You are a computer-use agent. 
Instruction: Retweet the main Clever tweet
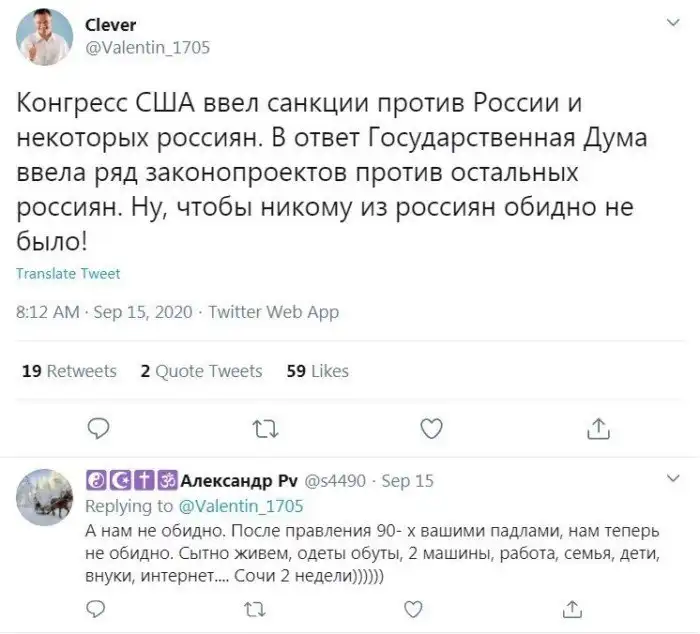265,429
